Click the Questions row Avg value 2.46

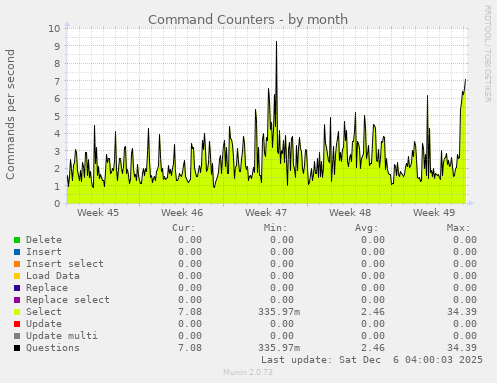click(373, 348)
